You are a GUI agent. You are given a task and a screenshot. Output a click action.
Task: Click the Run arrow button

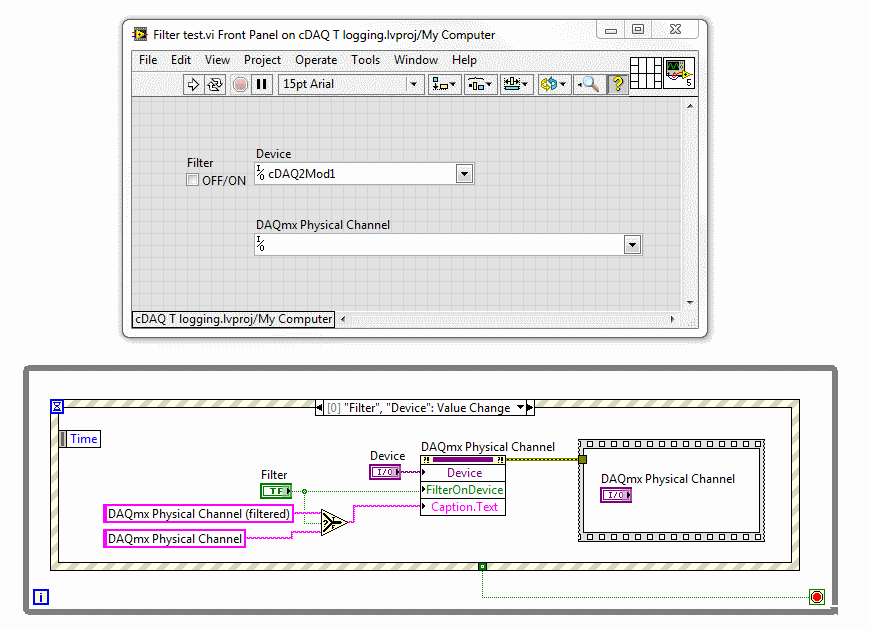point(193,84)
